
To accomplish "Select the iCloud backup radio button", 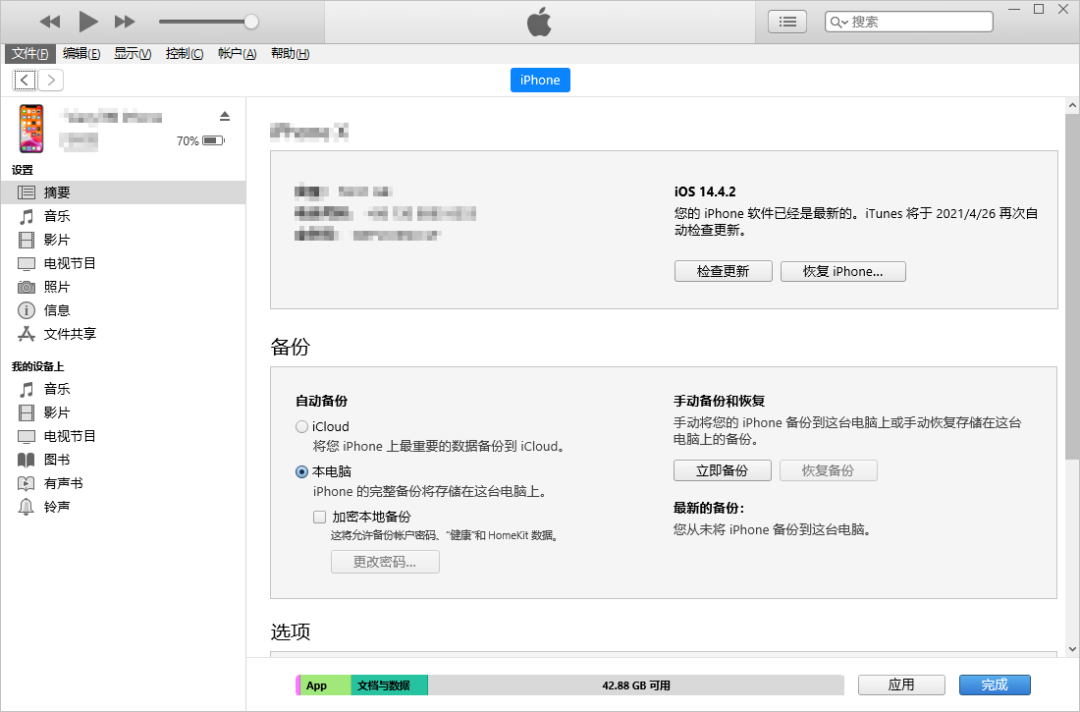I will [302, 427].
